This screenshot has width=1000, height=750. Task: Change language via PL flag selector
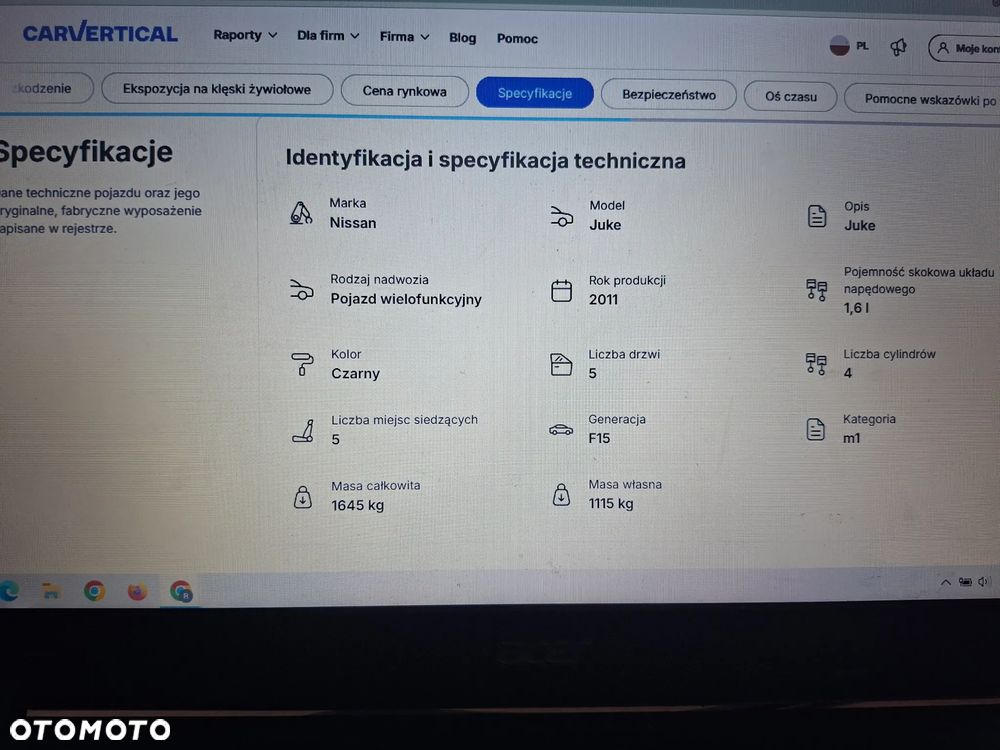click(x=849, y=46)
